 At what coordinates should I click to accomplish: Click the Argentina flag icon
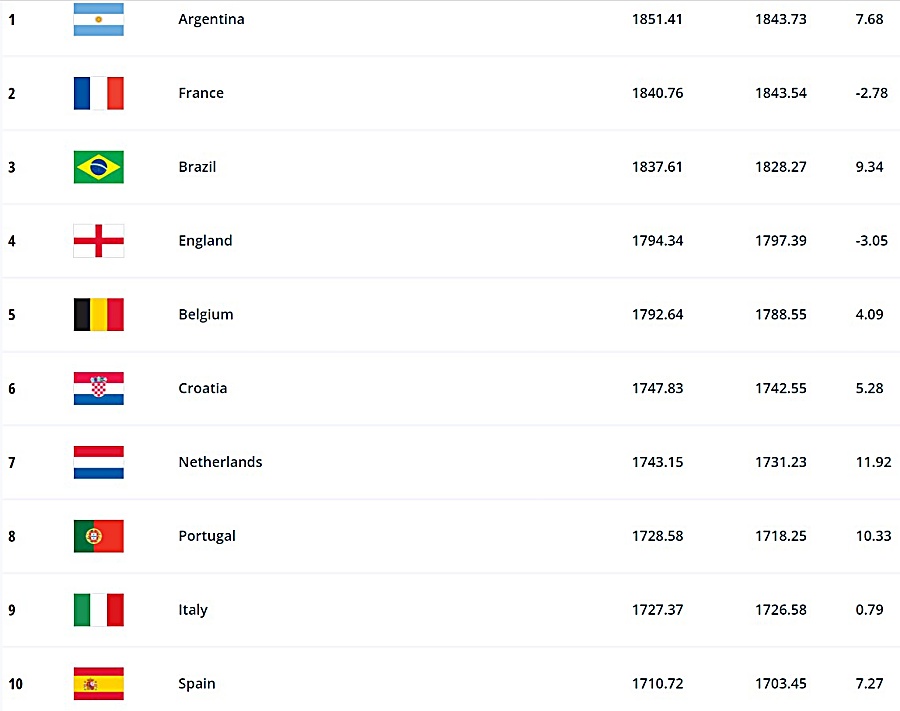[x=99, y=20]
